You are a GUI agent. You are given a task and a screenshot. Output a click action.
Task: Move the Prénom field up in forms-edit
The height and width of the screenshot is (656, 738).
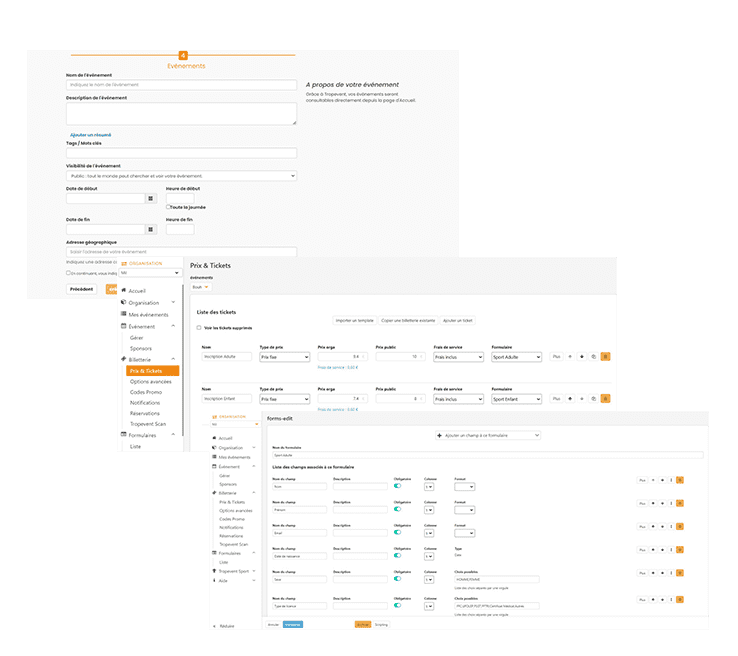click(653, 503)
